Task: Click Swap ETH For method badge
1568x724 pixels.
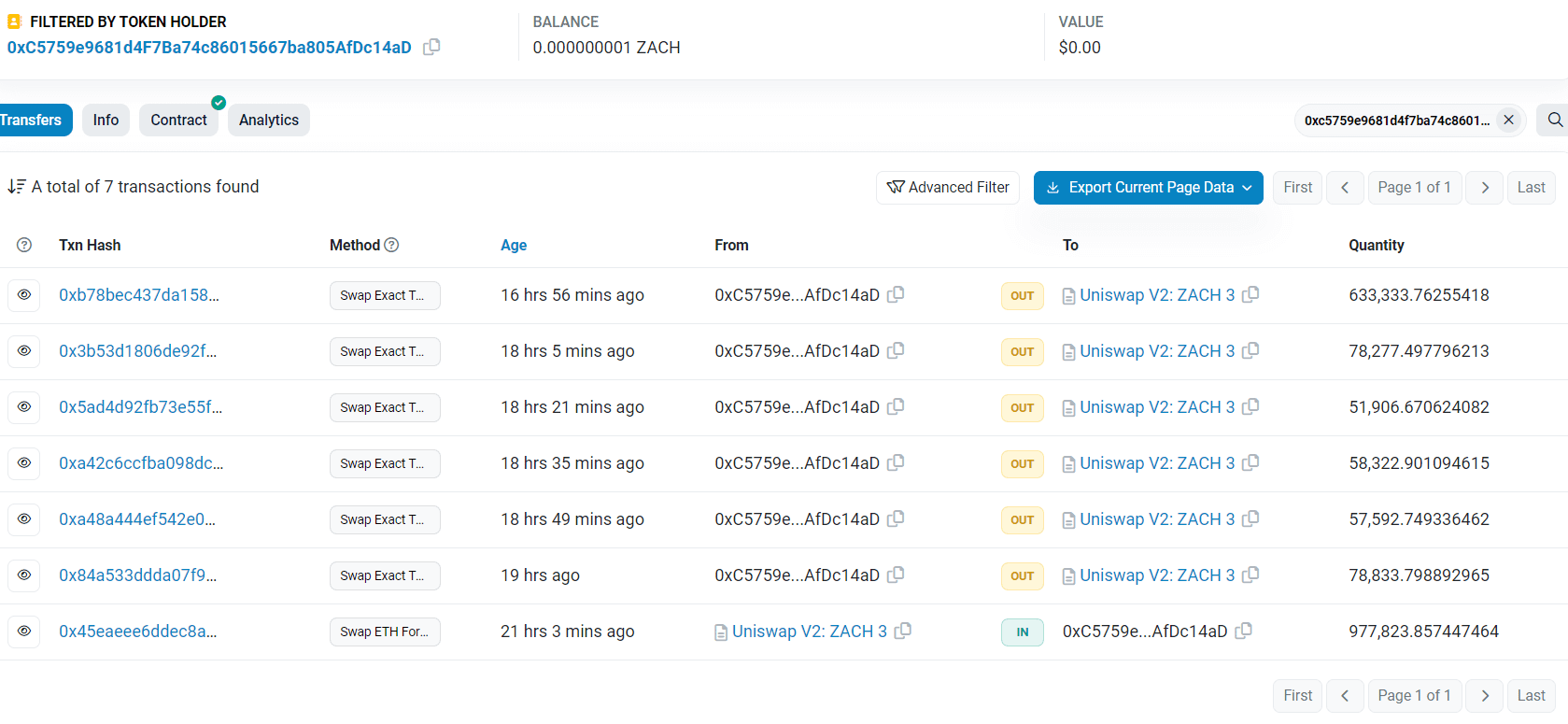Action: coord(385,632)
